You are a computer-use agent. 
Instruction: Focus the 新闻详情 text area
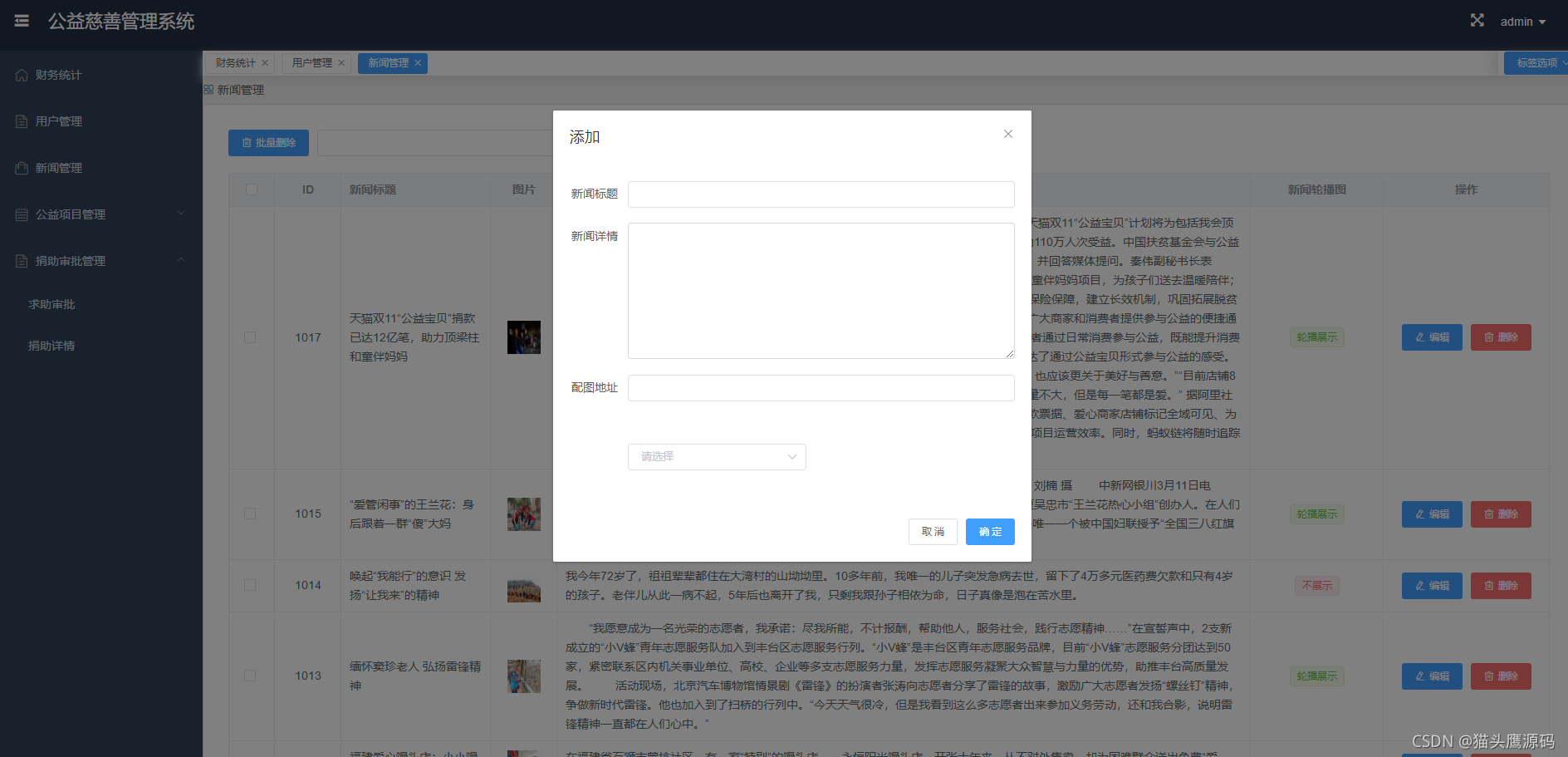click(x=821, y=291)
